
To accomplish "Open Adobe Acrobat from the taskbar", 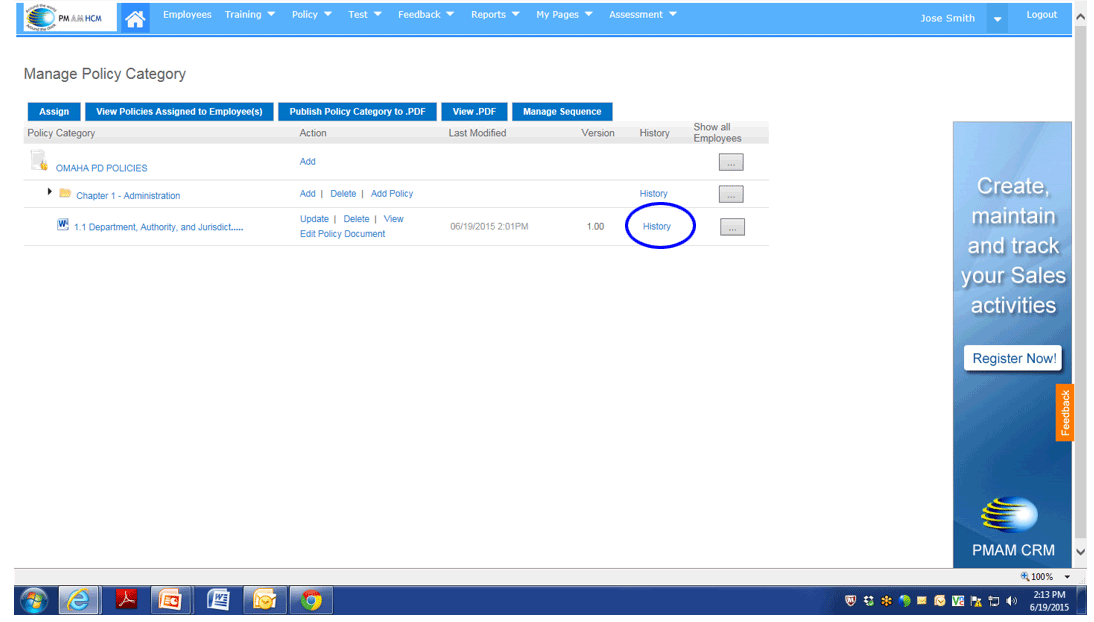I will (127, 599).
